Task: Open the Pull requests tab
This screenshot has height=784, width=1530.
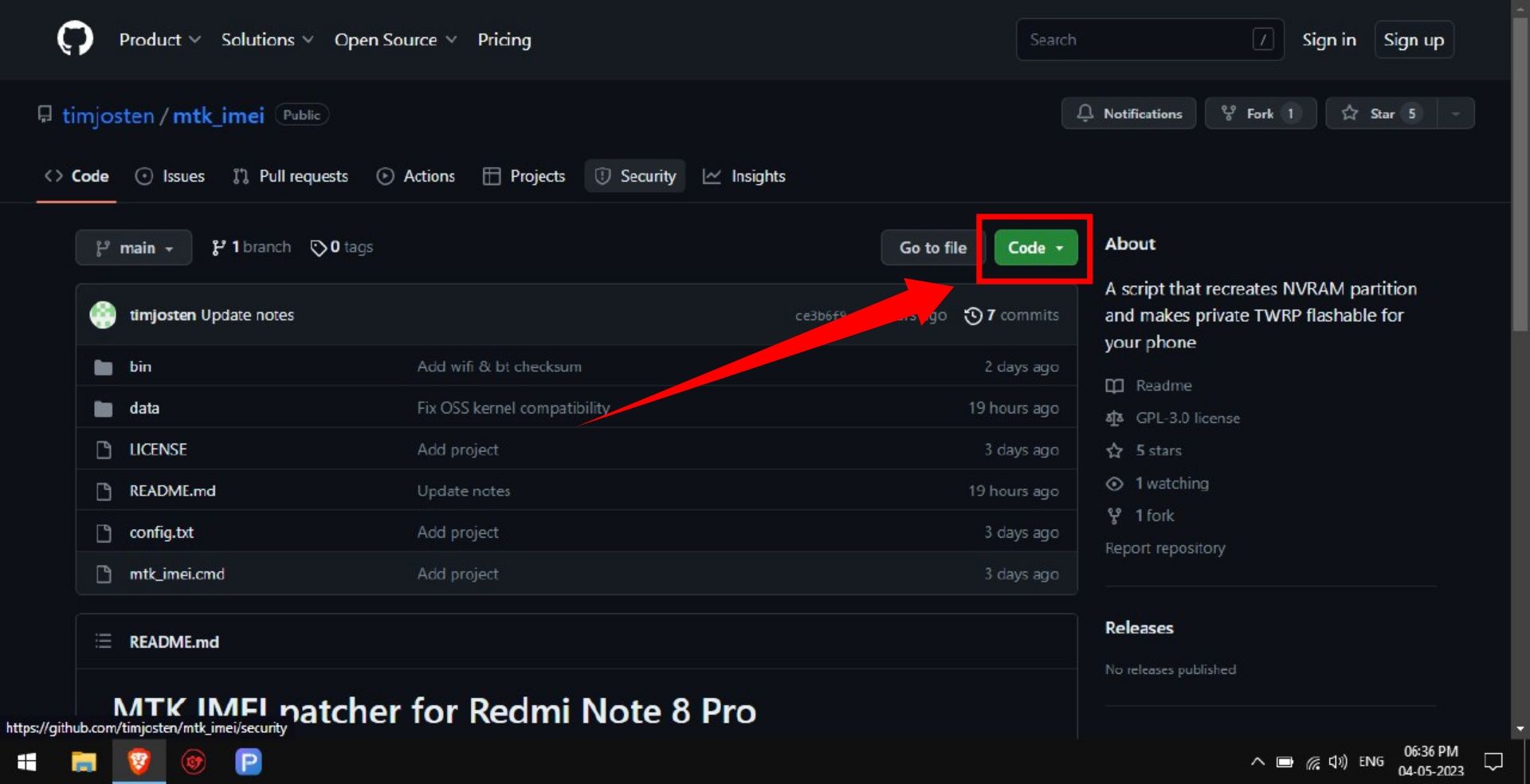Action: point(290,176)
